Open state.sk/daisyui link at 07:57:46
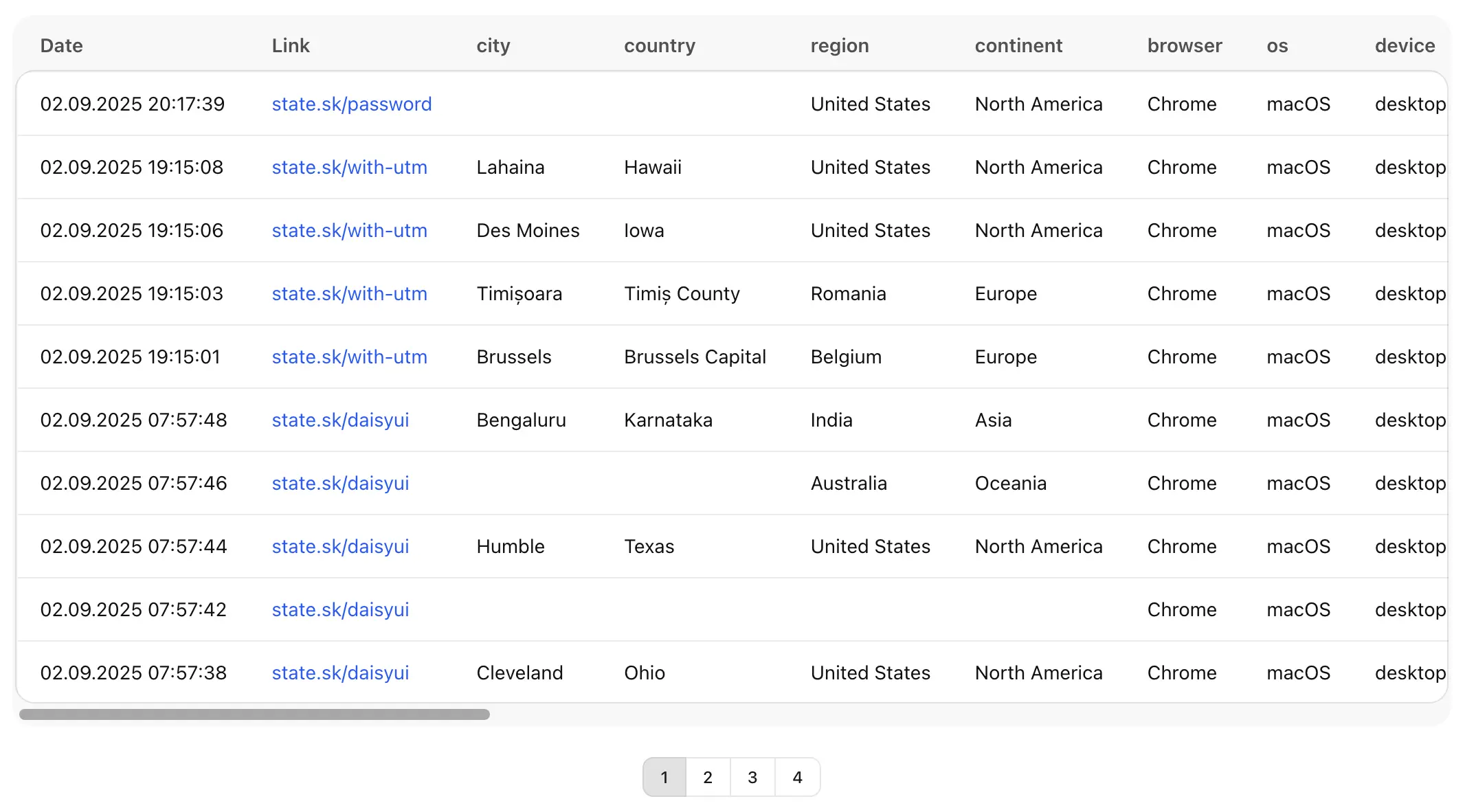The width and height of the screenshot is (1465, 812). (340, 483)
